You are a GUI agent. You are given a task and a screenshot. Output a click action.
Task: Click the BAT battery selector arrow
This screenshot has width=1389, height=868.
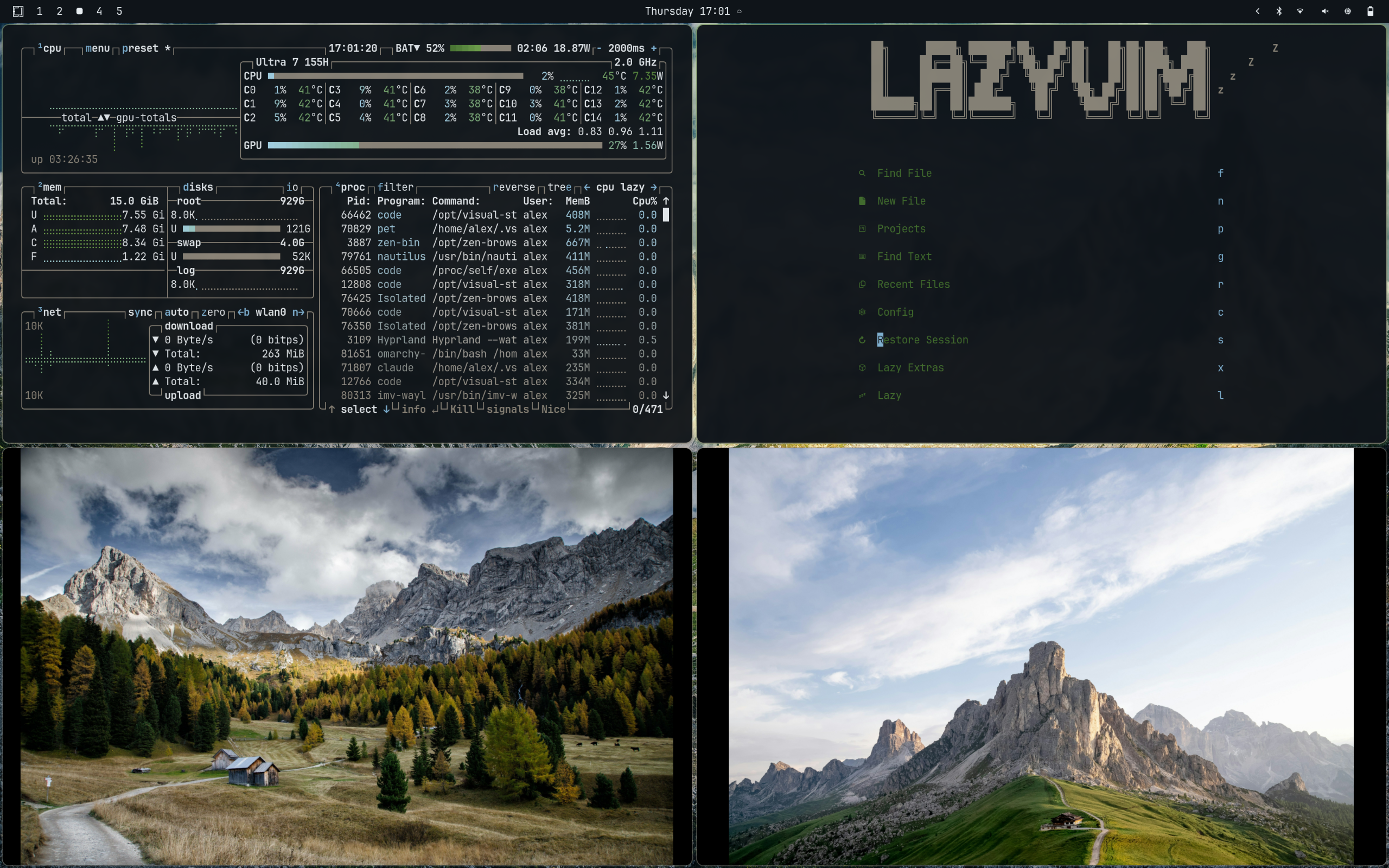coord(417,48)
